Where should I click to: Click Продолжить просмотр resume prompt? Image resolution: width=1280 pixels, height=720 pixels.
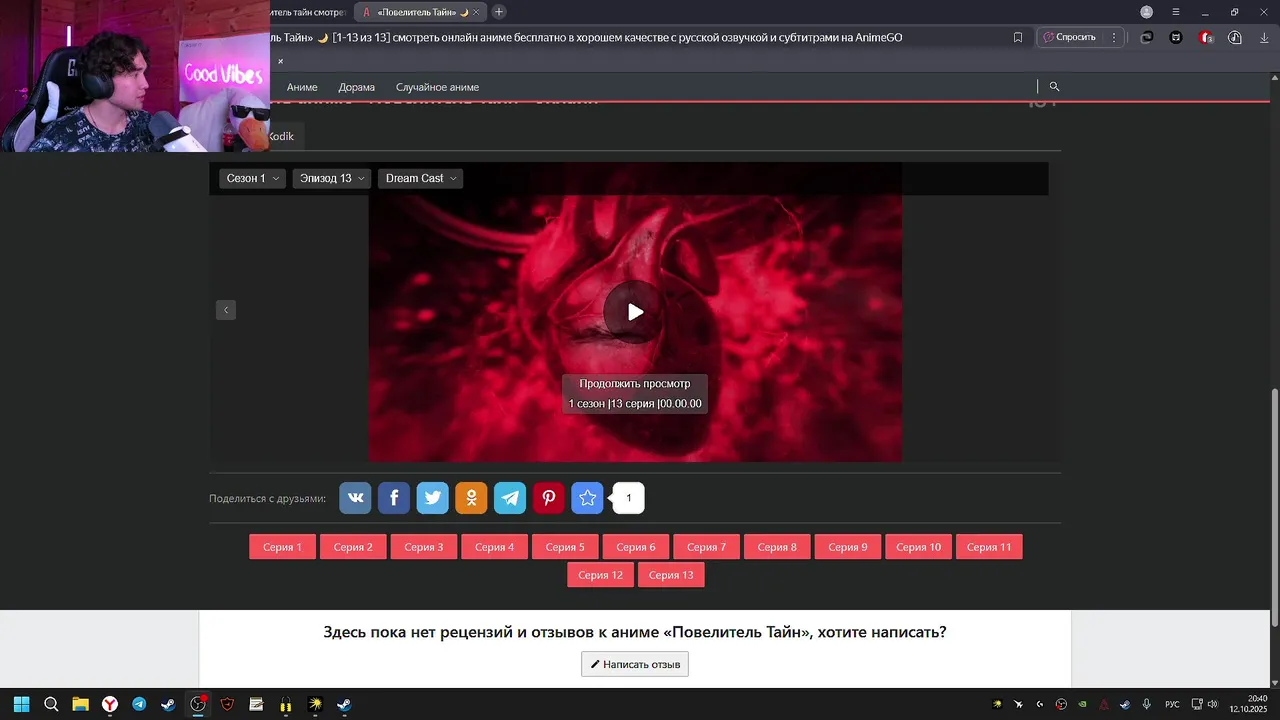pyautogui.click(x=635, y=394)
